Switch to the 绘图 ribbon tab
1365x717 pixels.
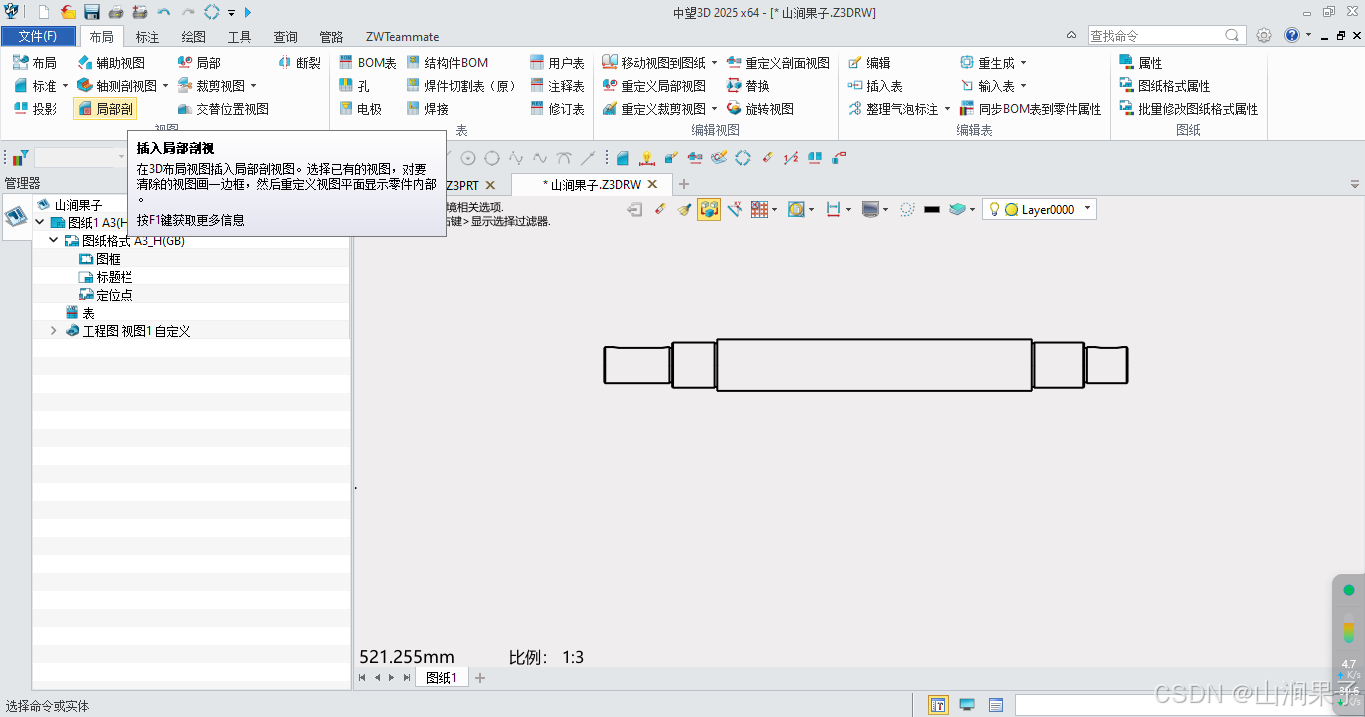(x=193, y=36)
